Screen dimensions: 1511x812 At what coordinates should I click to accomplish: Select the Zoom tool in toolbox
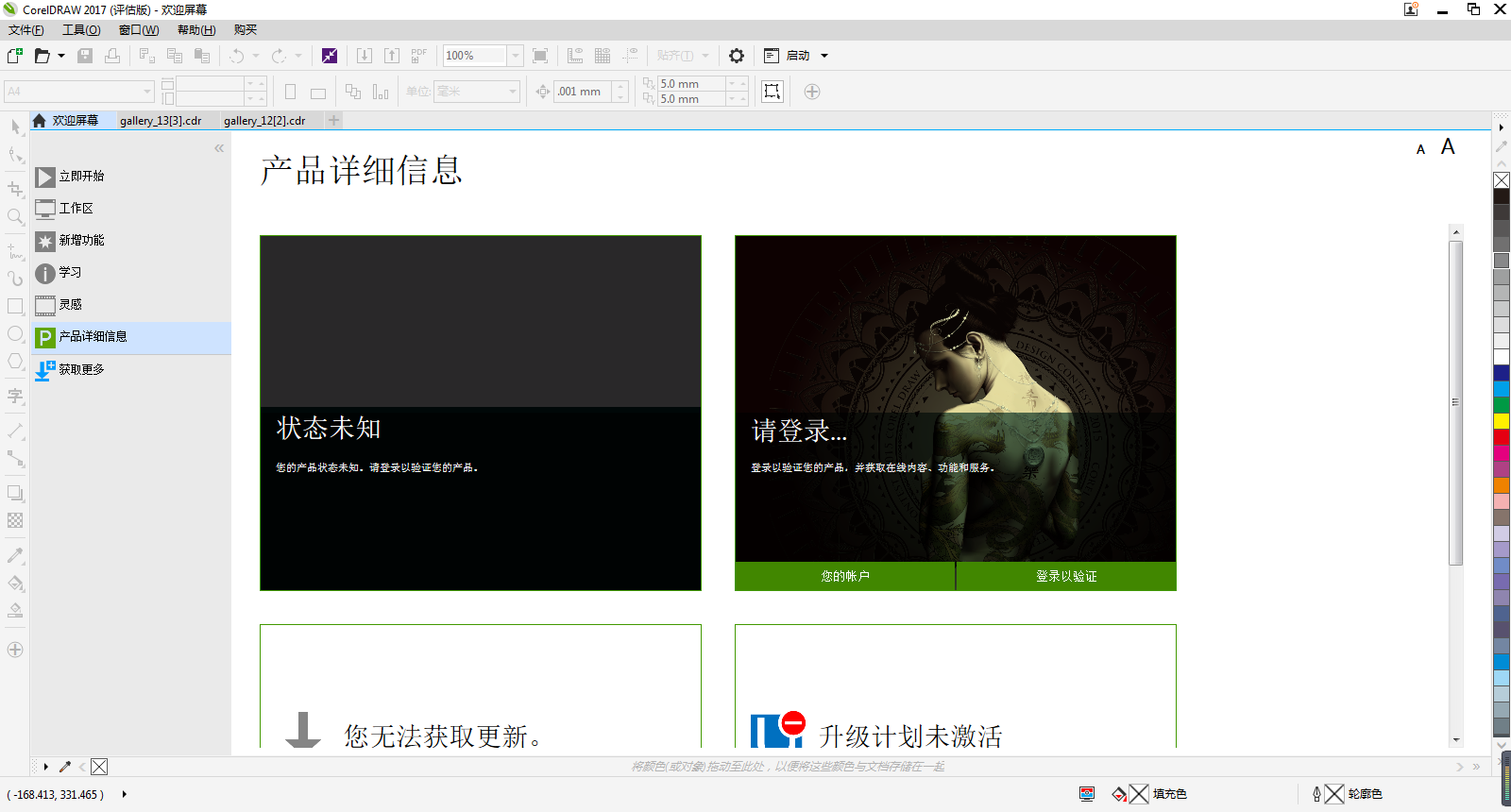coord(15,217)
